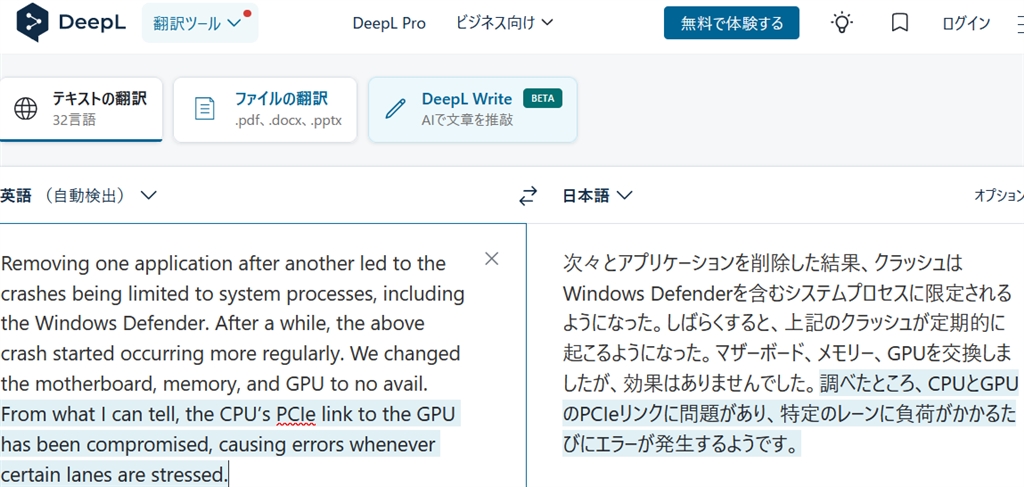
Task: Open the 翻訳ツール dropdown menu
Action: [x=199, y=23]
